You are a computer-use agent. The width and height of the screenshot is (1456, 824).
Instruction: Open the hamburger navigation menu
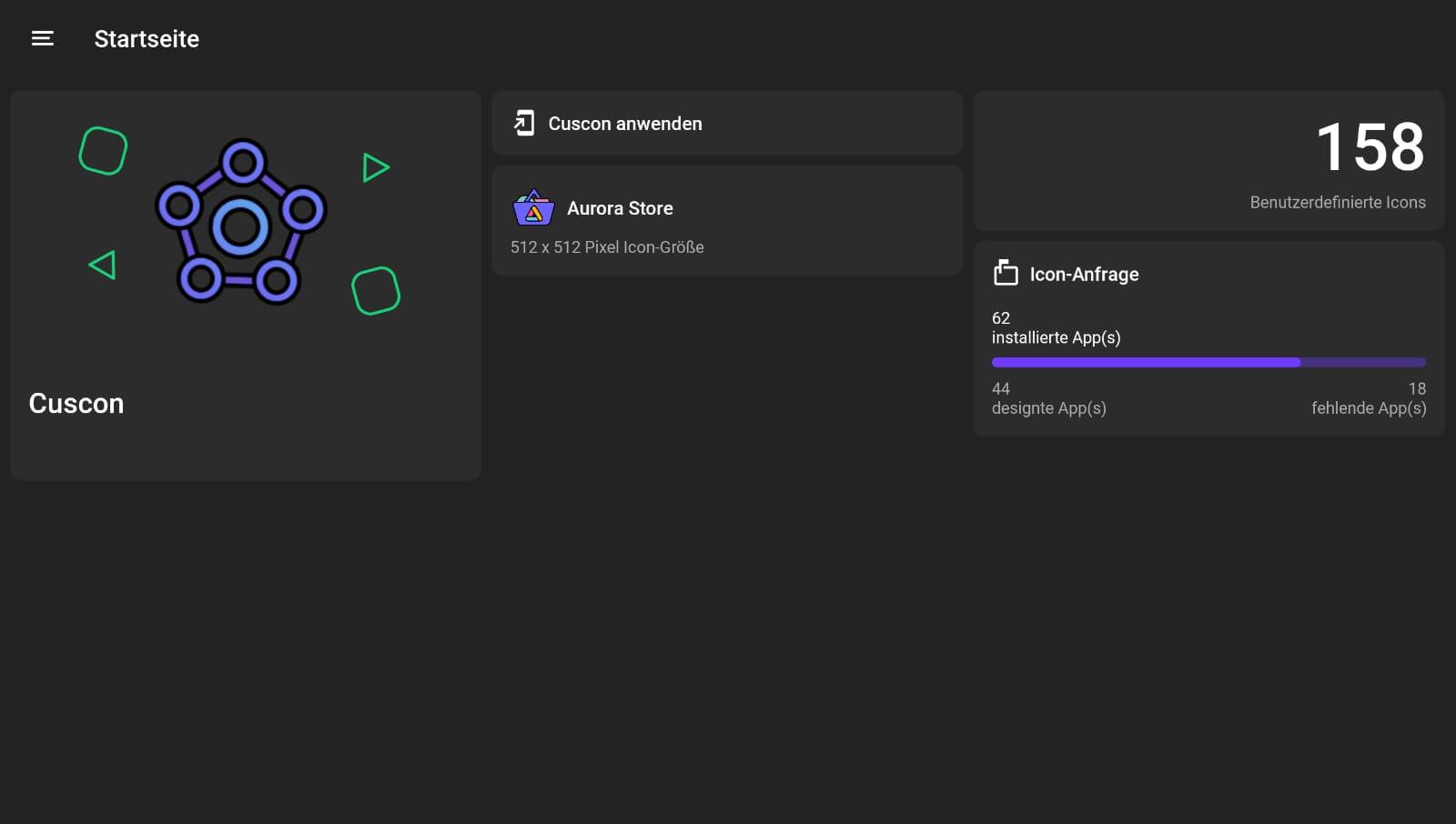(x=43, y=38)
